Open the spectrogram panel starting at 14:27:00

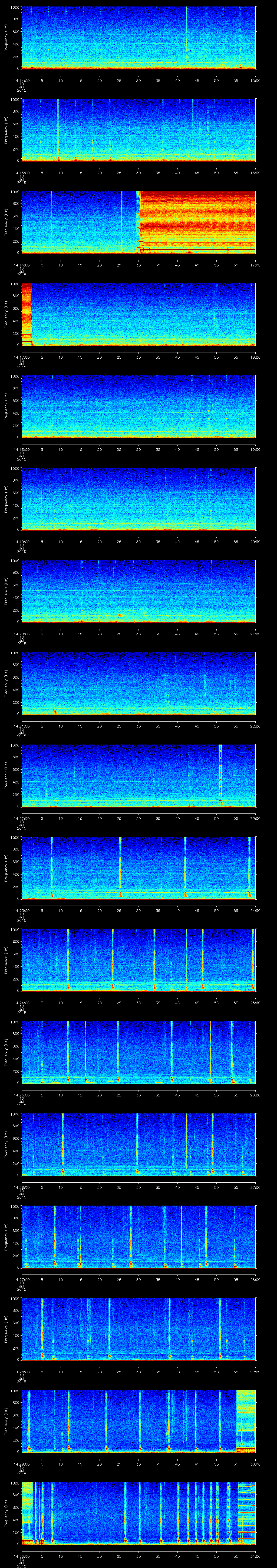click(x=139, y=1237)
